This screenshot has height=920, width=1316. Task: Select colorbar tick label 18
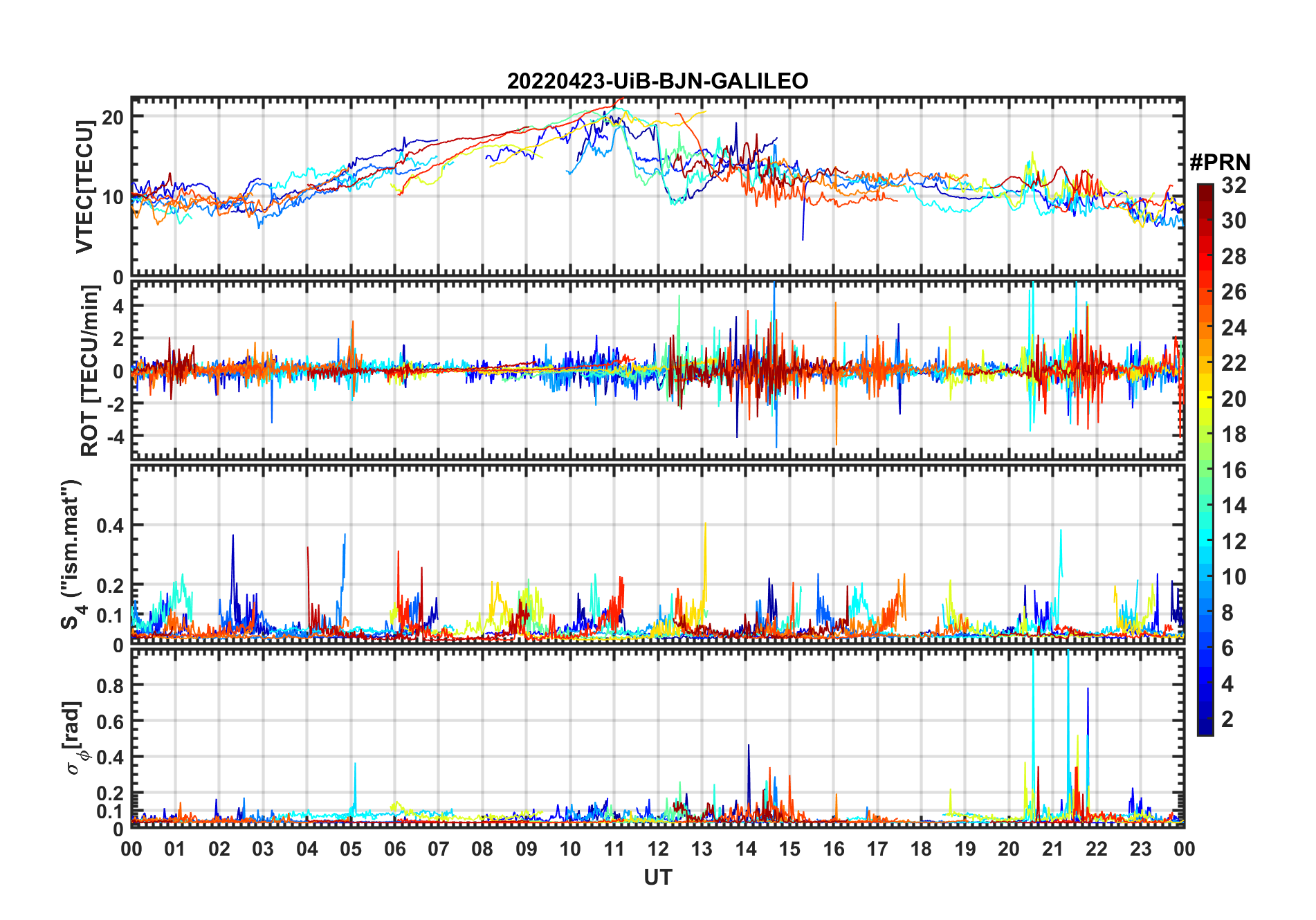[x=1234, y=434]
